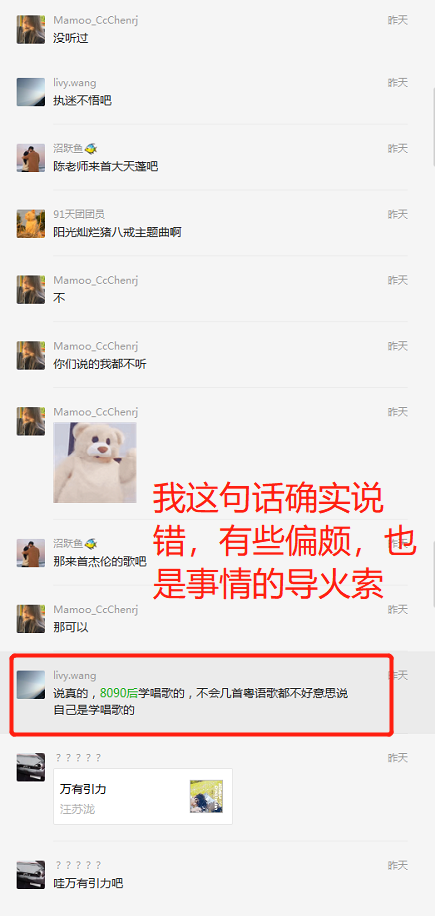Select the artist name 汪苏泷 in card

(x=77, y=810)
